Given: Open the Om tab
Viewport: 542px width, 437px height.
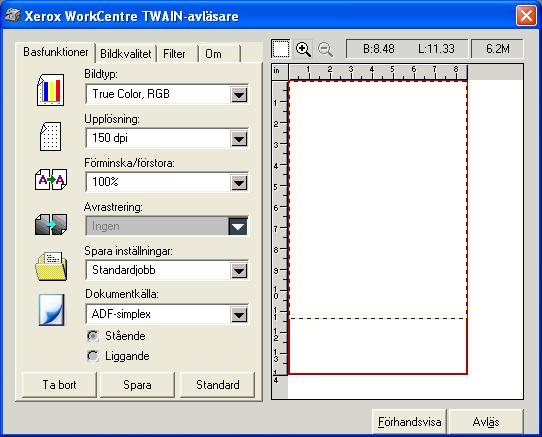Looking at the screenshot, I should 219,54.
